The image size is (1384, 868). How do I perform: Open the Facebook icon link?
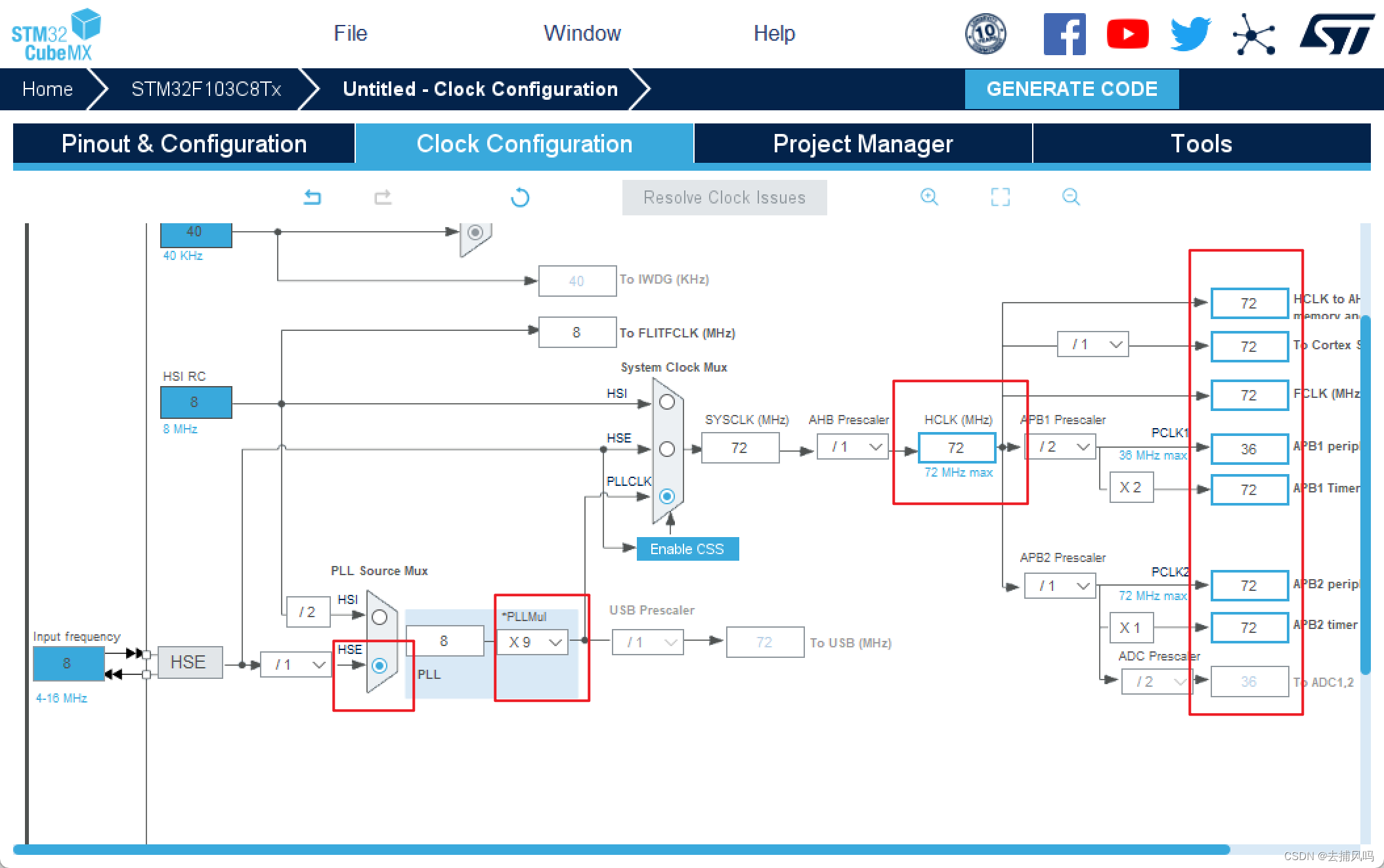click(x=1064, y=33)
